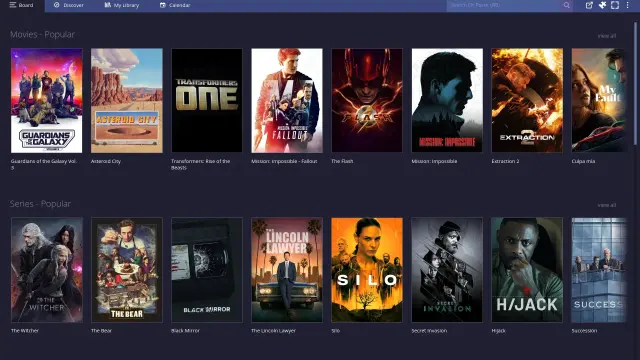Click the search magnifier icon
The height and width of the screenshot is (360, 640).
[x=567, y=5]
